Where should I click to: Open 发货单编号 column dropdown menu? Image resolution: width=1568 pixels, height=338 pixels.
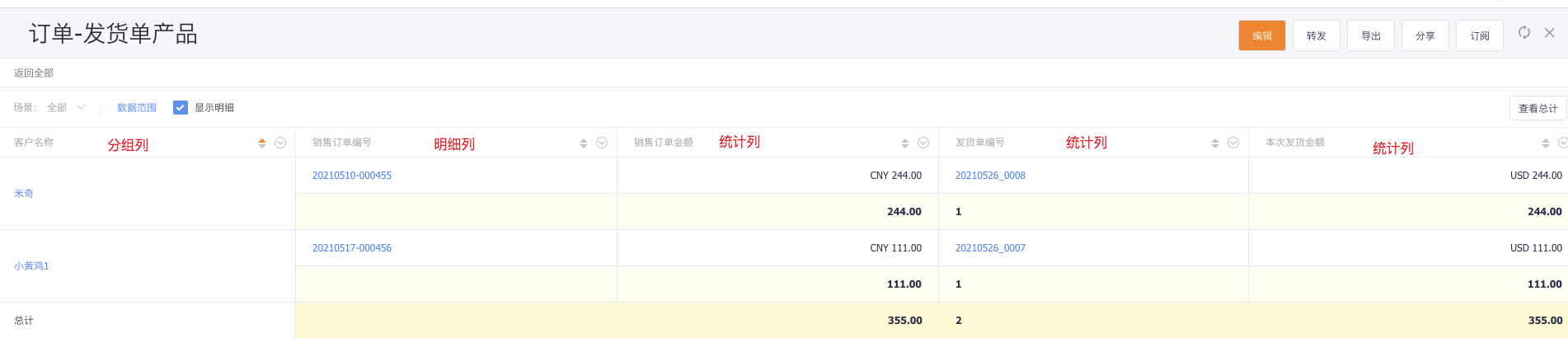click(1233, 143)
